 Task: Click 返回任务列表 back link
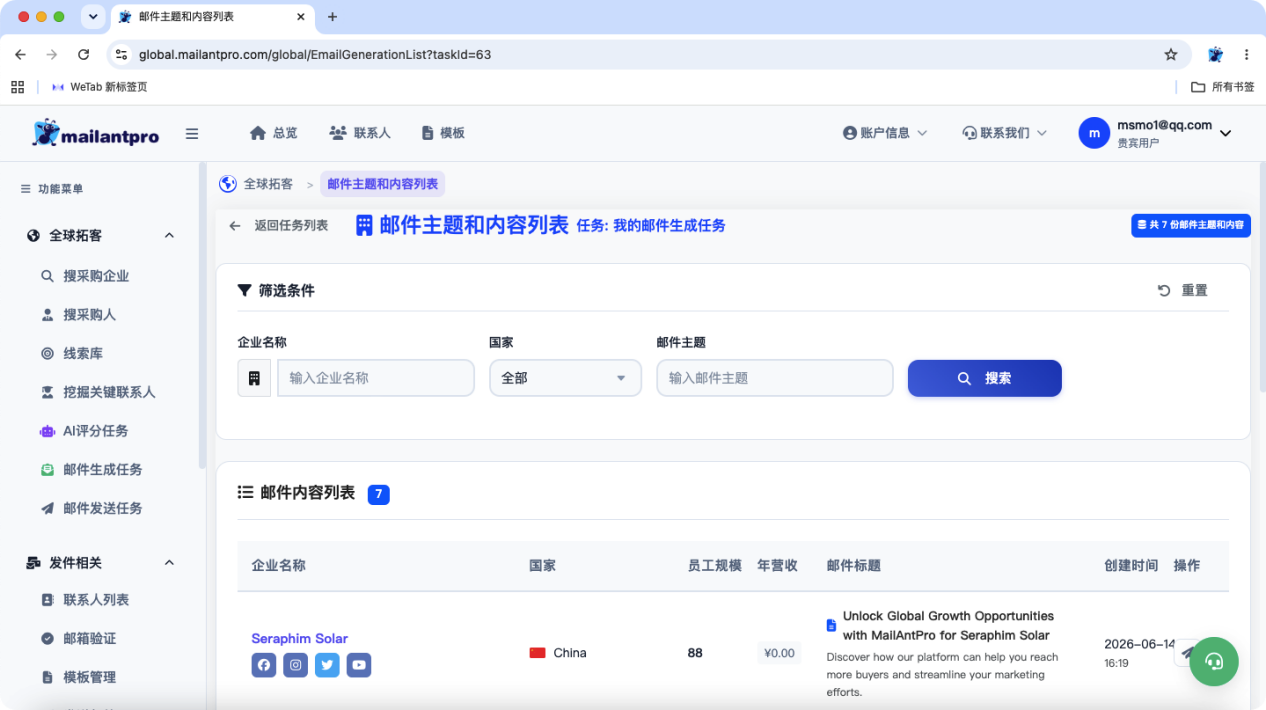tap(279, 226)
